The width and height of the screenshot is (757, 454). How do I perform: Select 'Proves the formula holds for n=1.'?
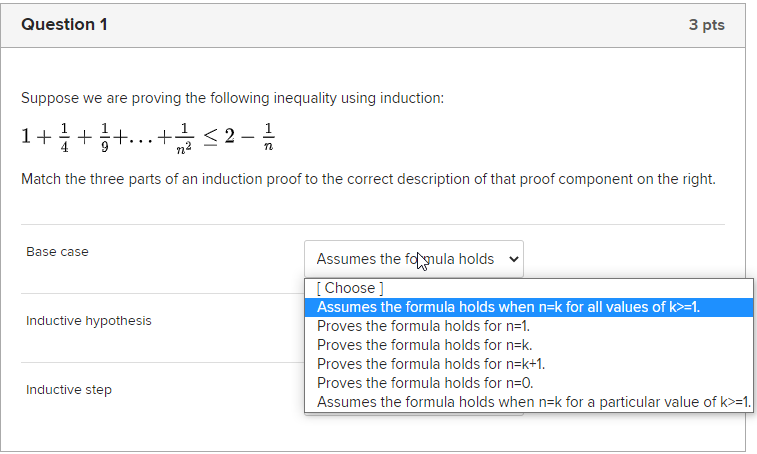pos(423,326)
